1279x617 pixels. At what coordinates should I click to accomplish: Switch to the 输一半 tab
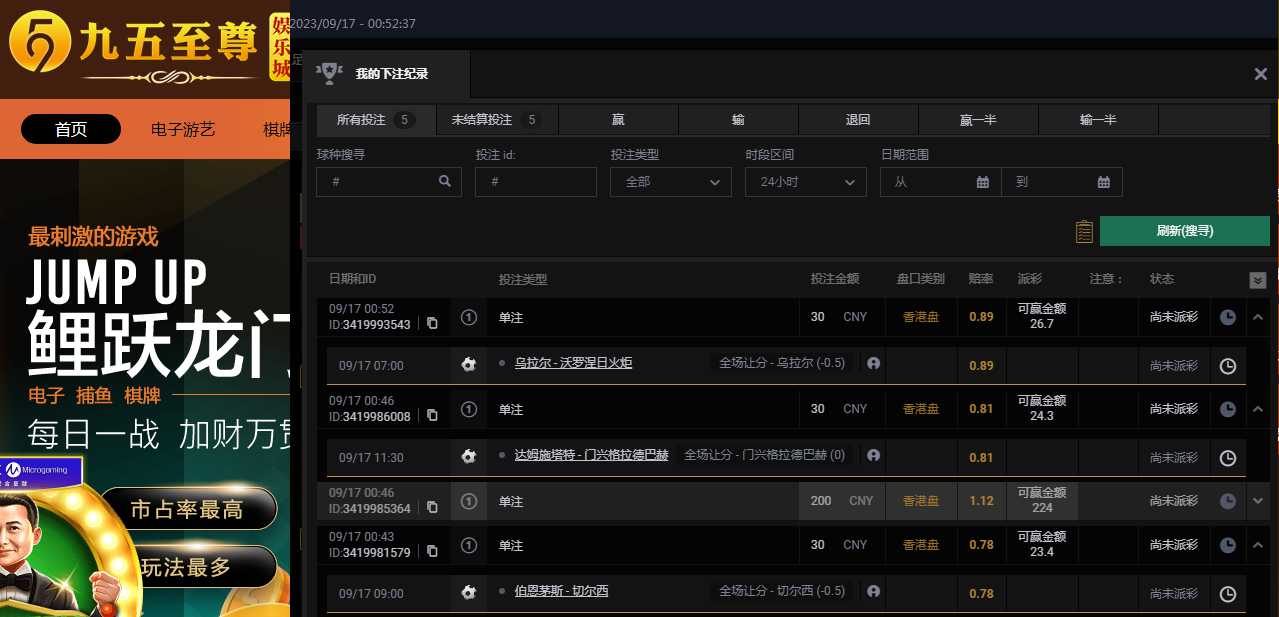click(1098, 120)
